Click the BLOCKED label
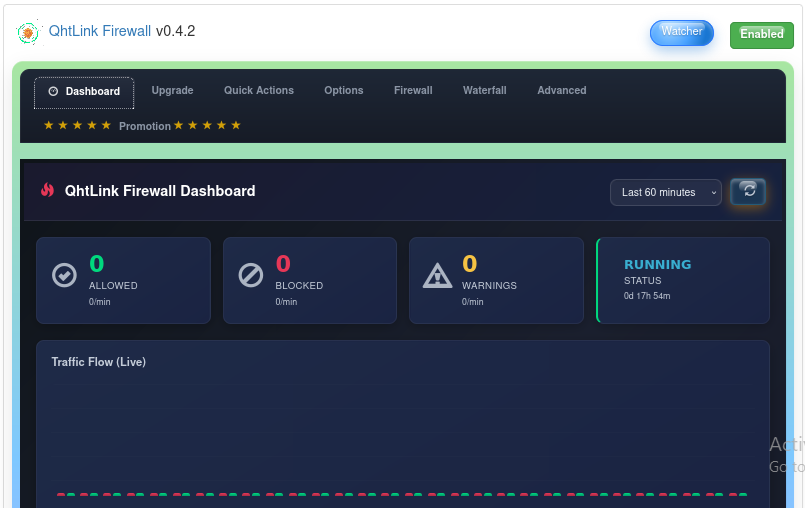 click(x=299, y=286)
